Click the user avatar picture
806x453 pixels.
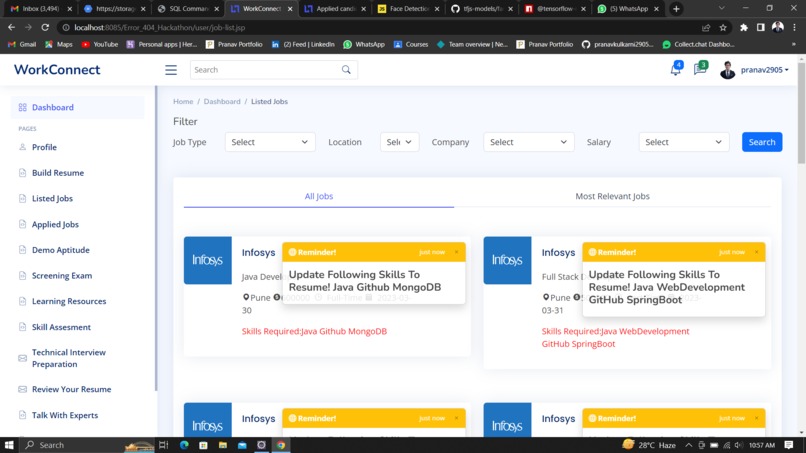click(727, 70)
